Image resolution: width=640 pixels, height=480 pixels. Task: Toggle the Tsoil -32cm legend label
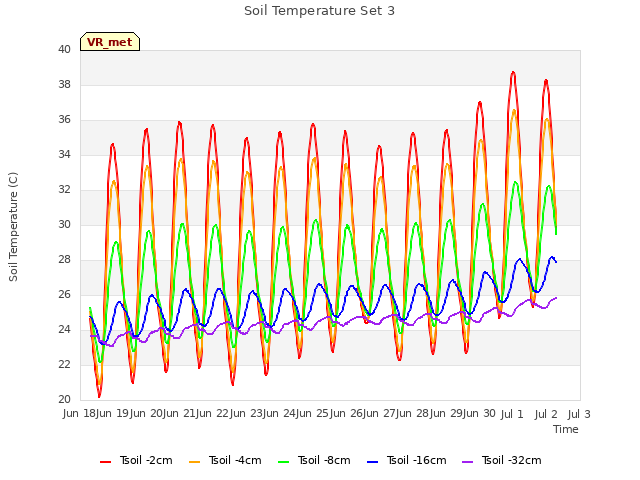(x=511, y=460)
